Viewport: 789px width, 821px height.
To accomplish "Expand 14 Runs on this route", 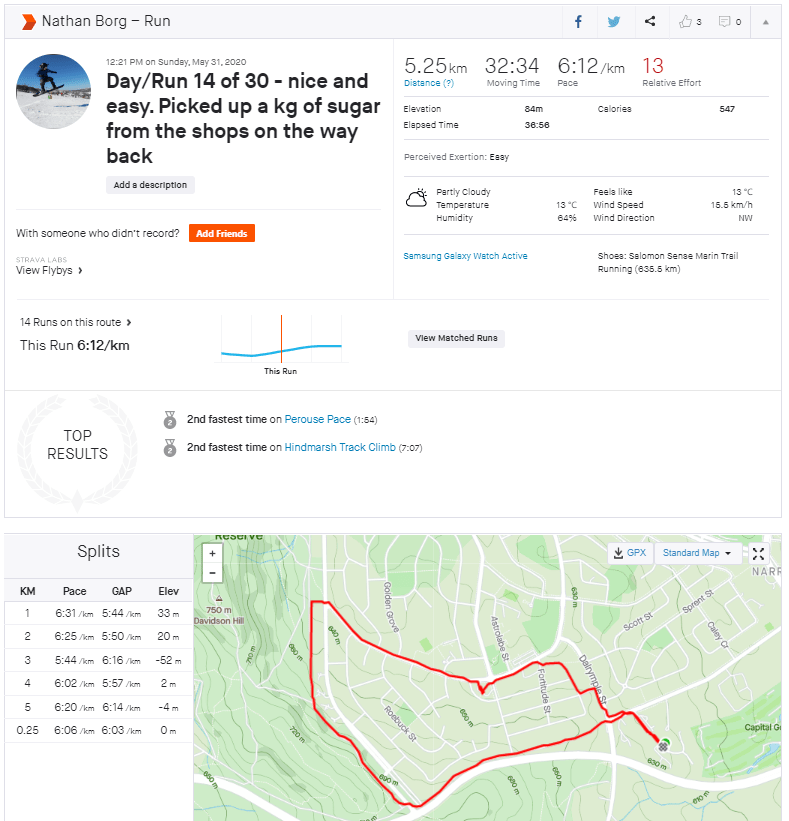I will tap(76, 323).
